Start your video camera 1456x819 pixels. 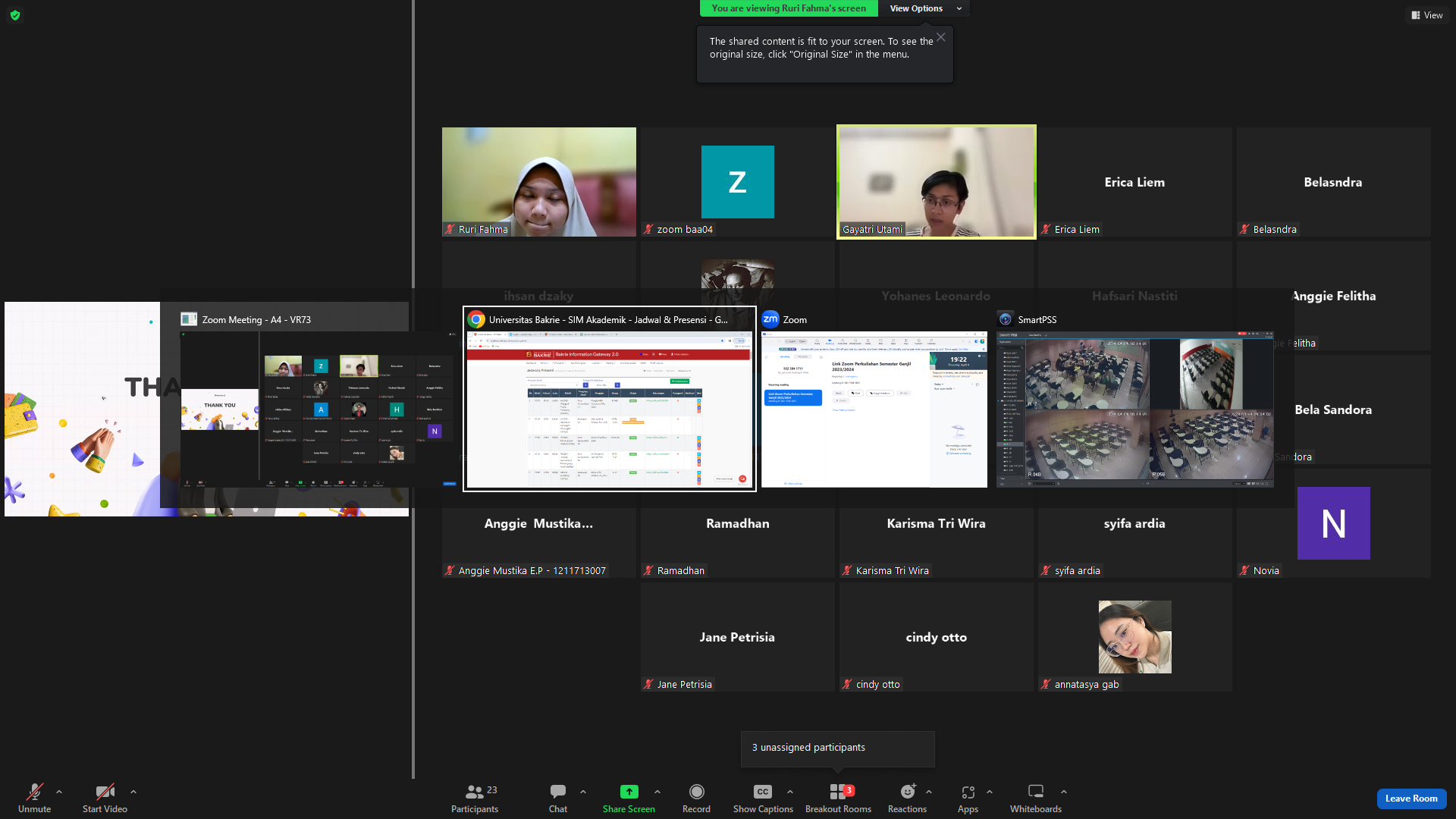tap(105, 798)
